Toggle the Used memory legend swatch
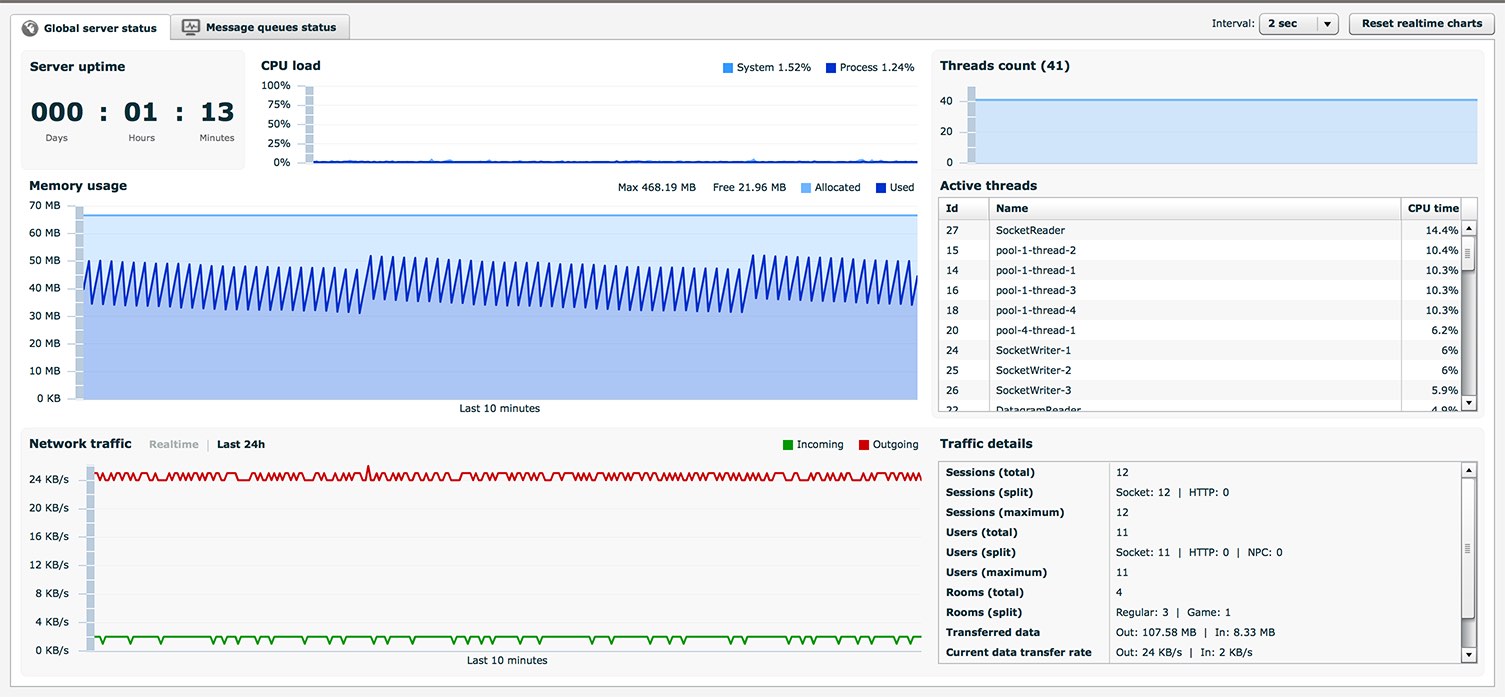1505x697 pixels. [x=881, y=188]
